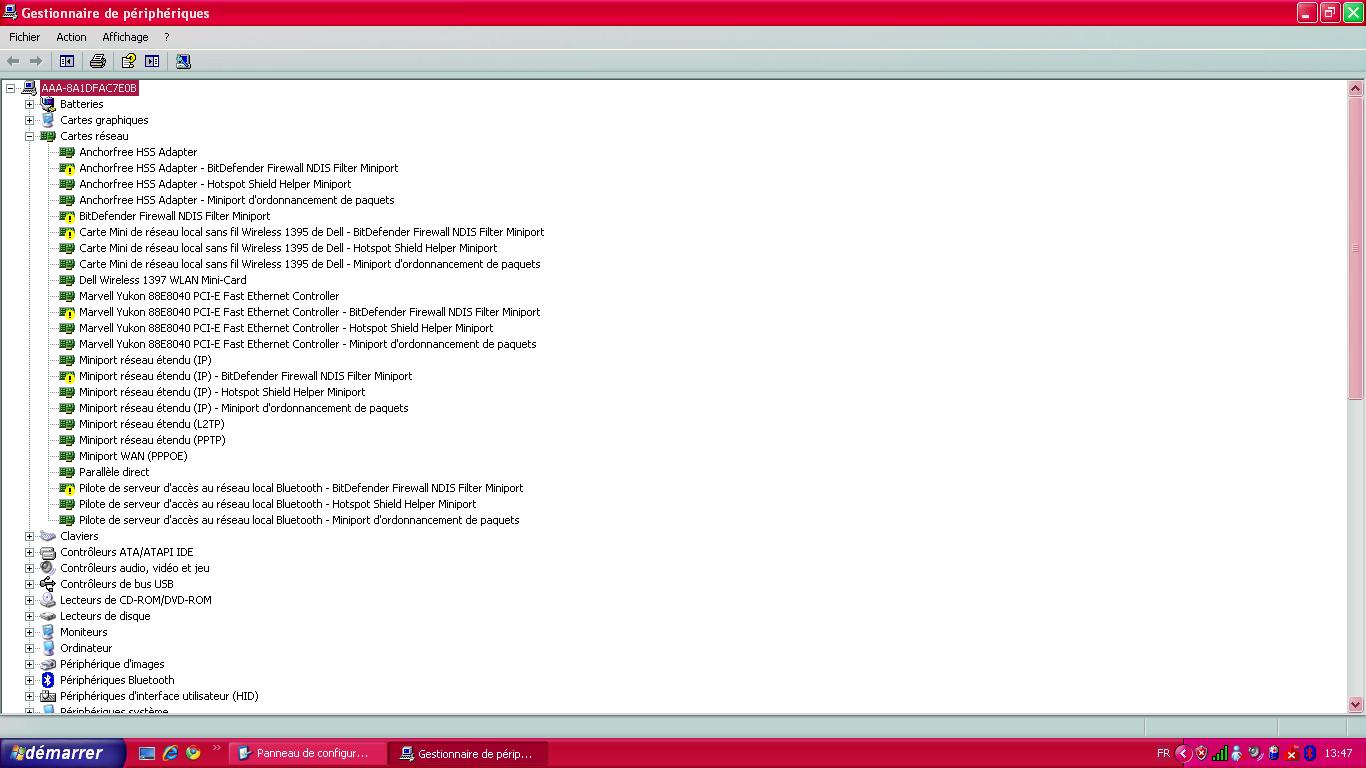1366x768 pixels.
Task: Click the Batteries category icon
Action: pos(47,104)
